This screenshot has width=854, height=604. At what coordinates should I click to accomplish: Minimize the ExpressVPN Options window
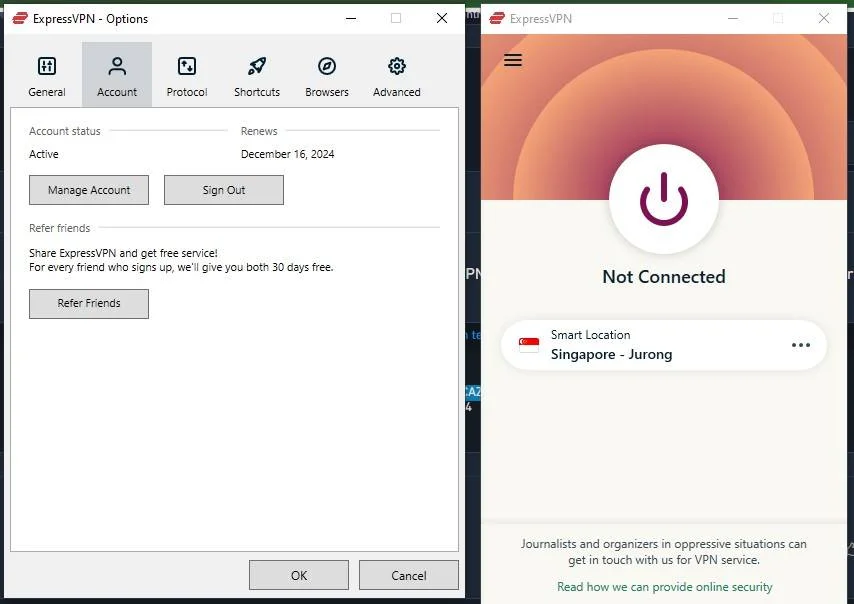pyautogui.click(x=351, y=19)
